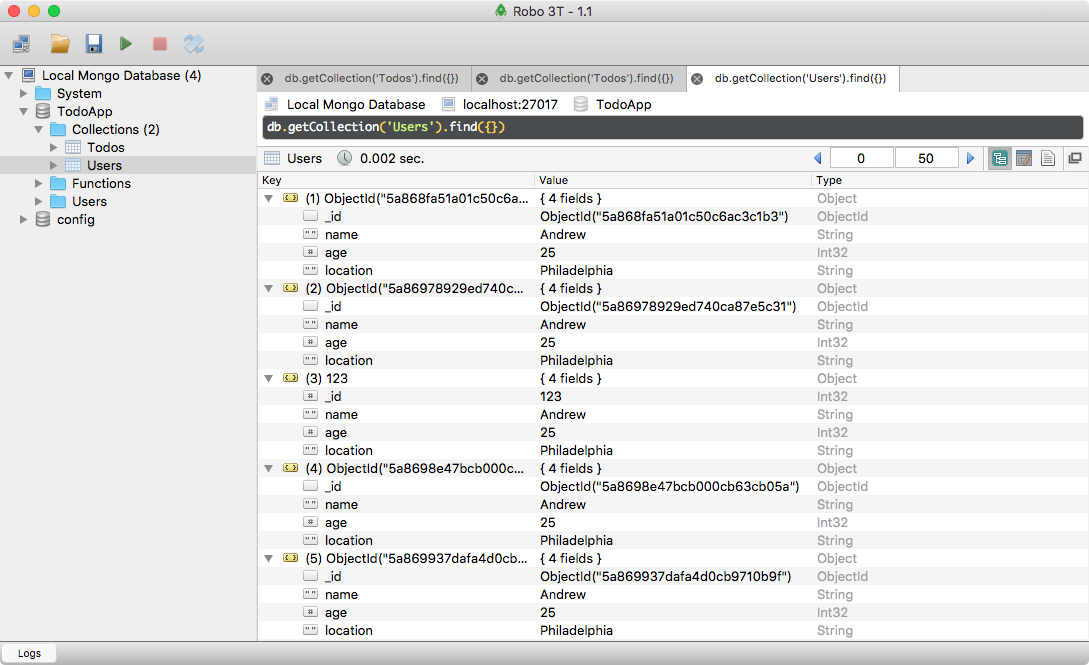Open the Logs panel button
This screenshot has width=1089, height=665.
pos(29,653)
